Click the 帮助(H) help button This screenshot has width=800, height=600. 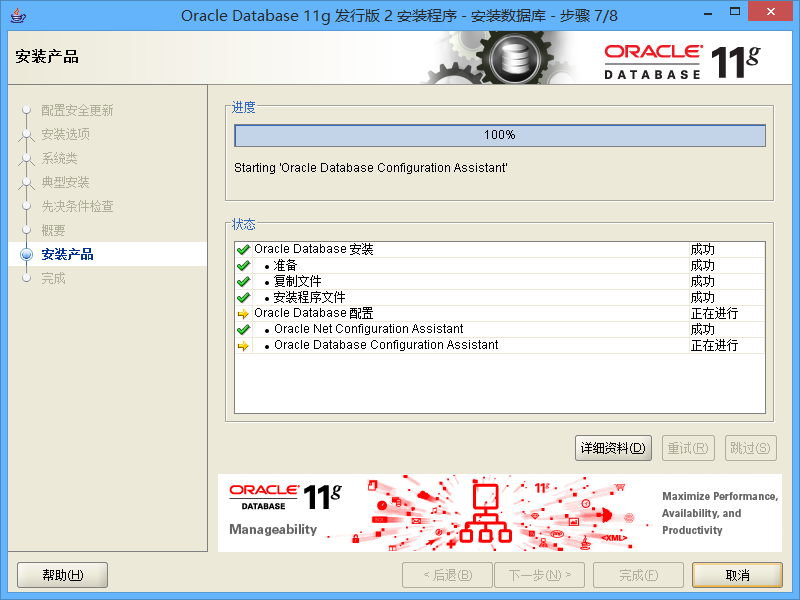pos(62,575)
